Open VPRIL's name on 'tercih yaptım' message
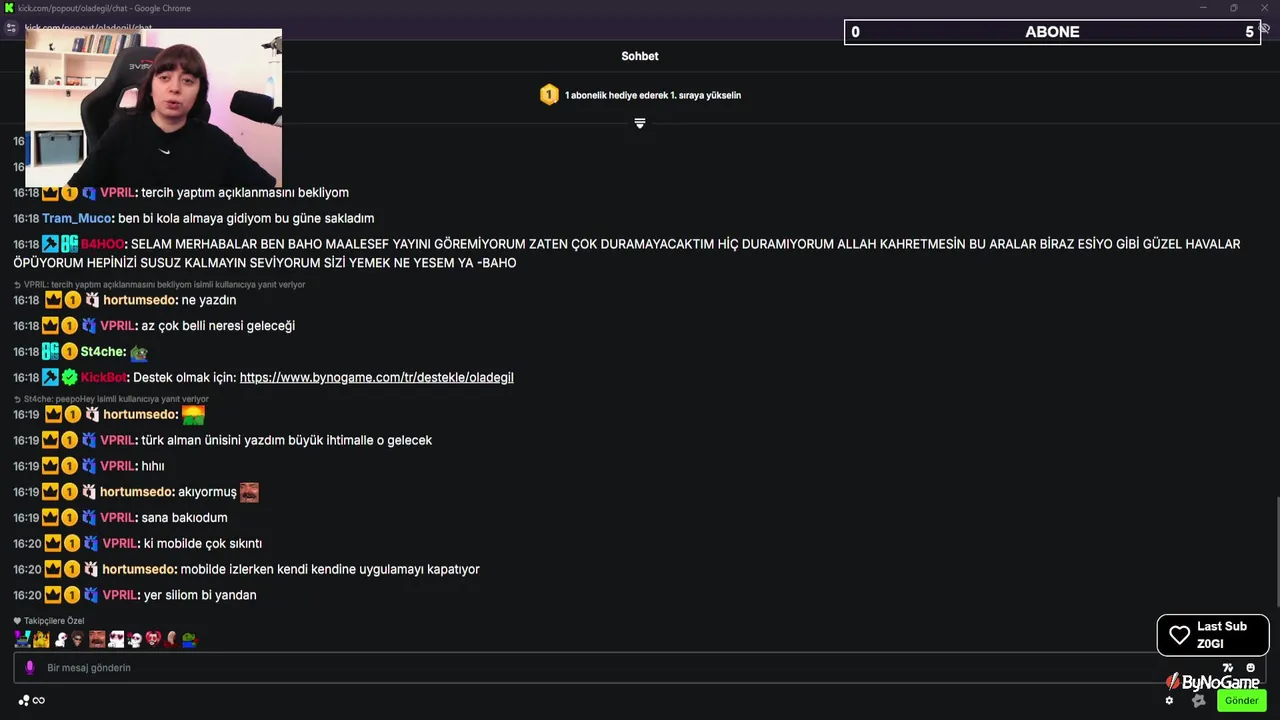Viewport: 1280px width, 720px height. tap(118, 193)
